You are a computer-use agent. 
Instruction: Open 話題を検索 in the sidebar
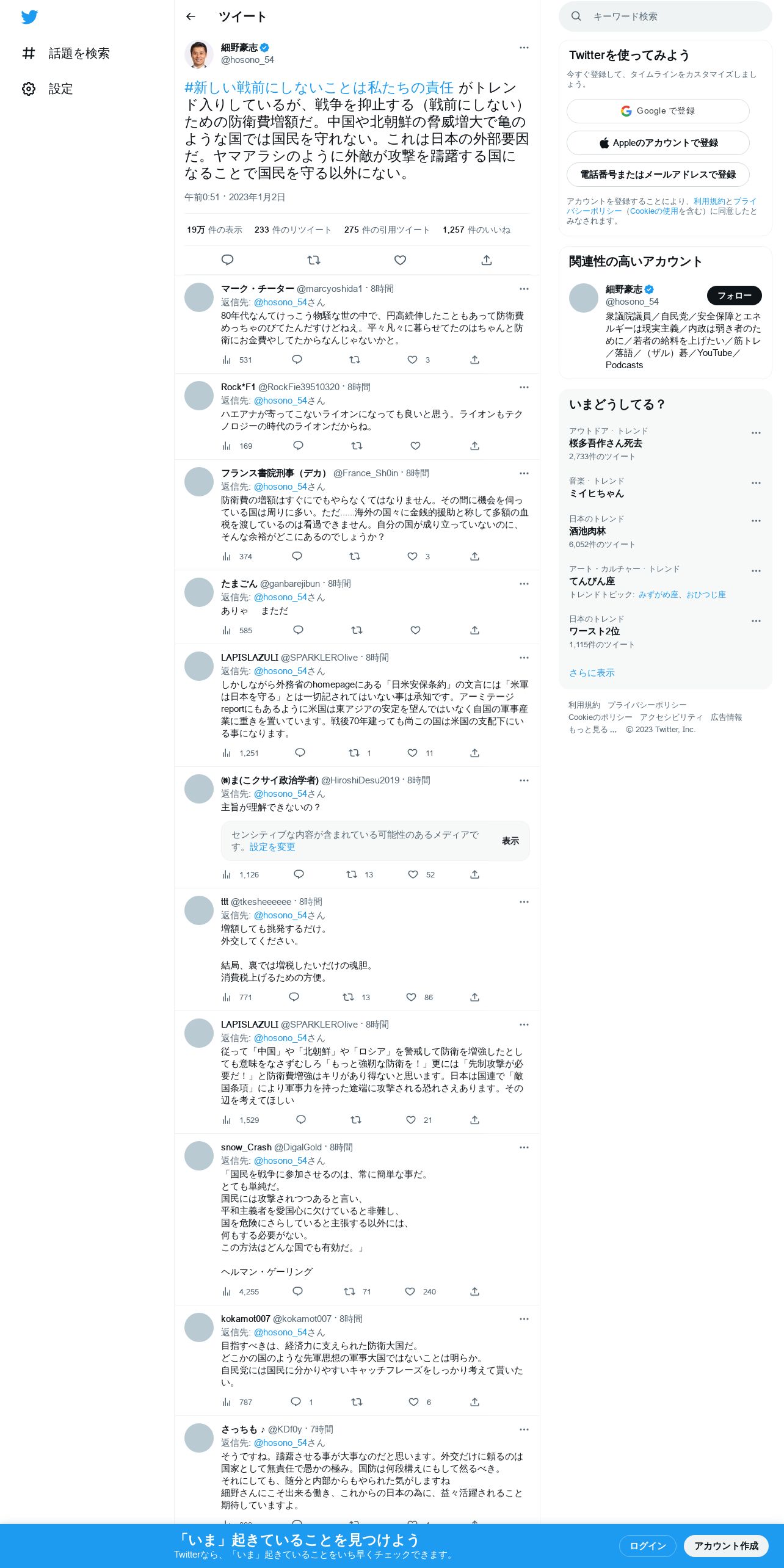click(66, 54)
